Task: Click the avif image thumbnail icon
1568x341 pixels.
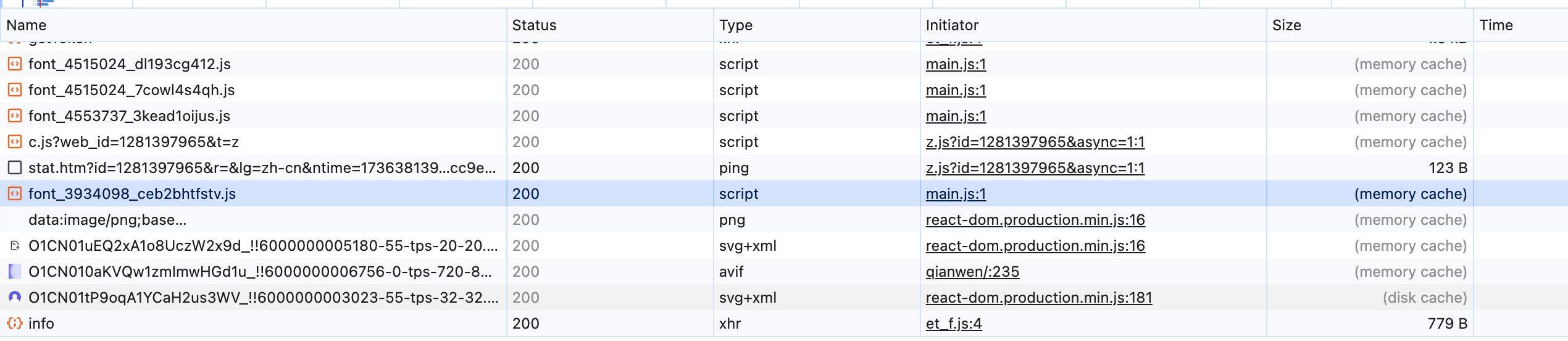Action: pos(15,272)
